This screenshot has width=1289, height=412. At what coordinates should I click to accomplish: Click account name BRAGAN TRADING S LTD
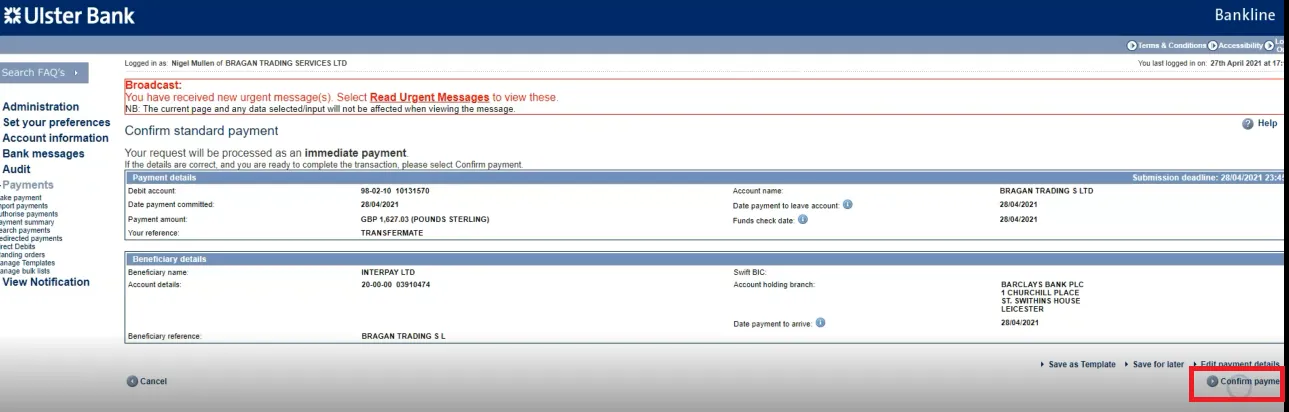pyautogui.click(x=1046, y=190)
